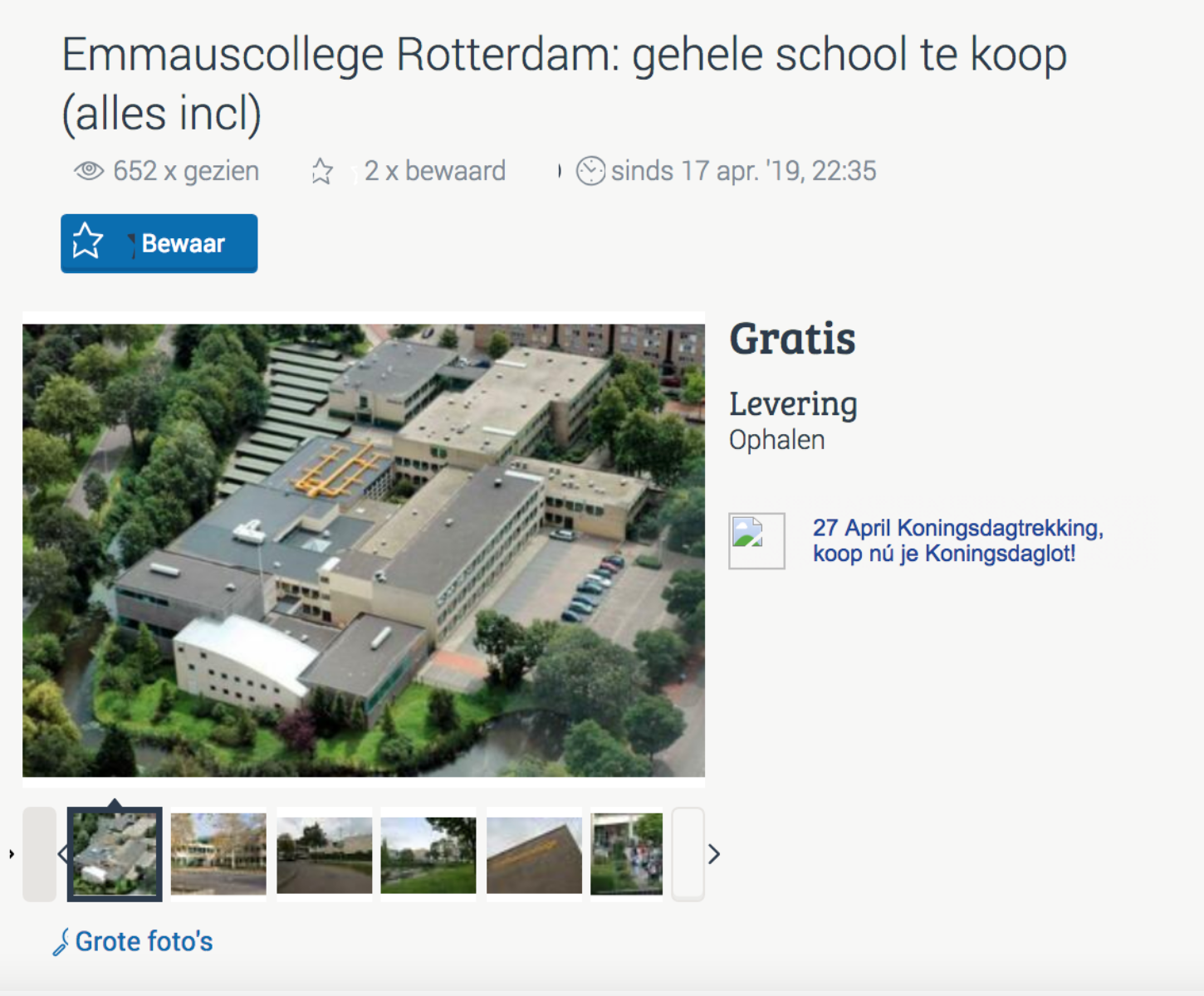Click the star outline icon beside "2 x bewaard"
Image resolution: width=1204 pixels, height=996 pixels.
pos(322,172)
